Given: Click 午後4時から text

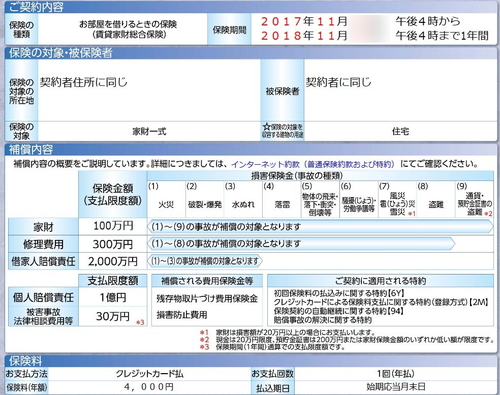Looking at the screenshot, I should 428,21.
